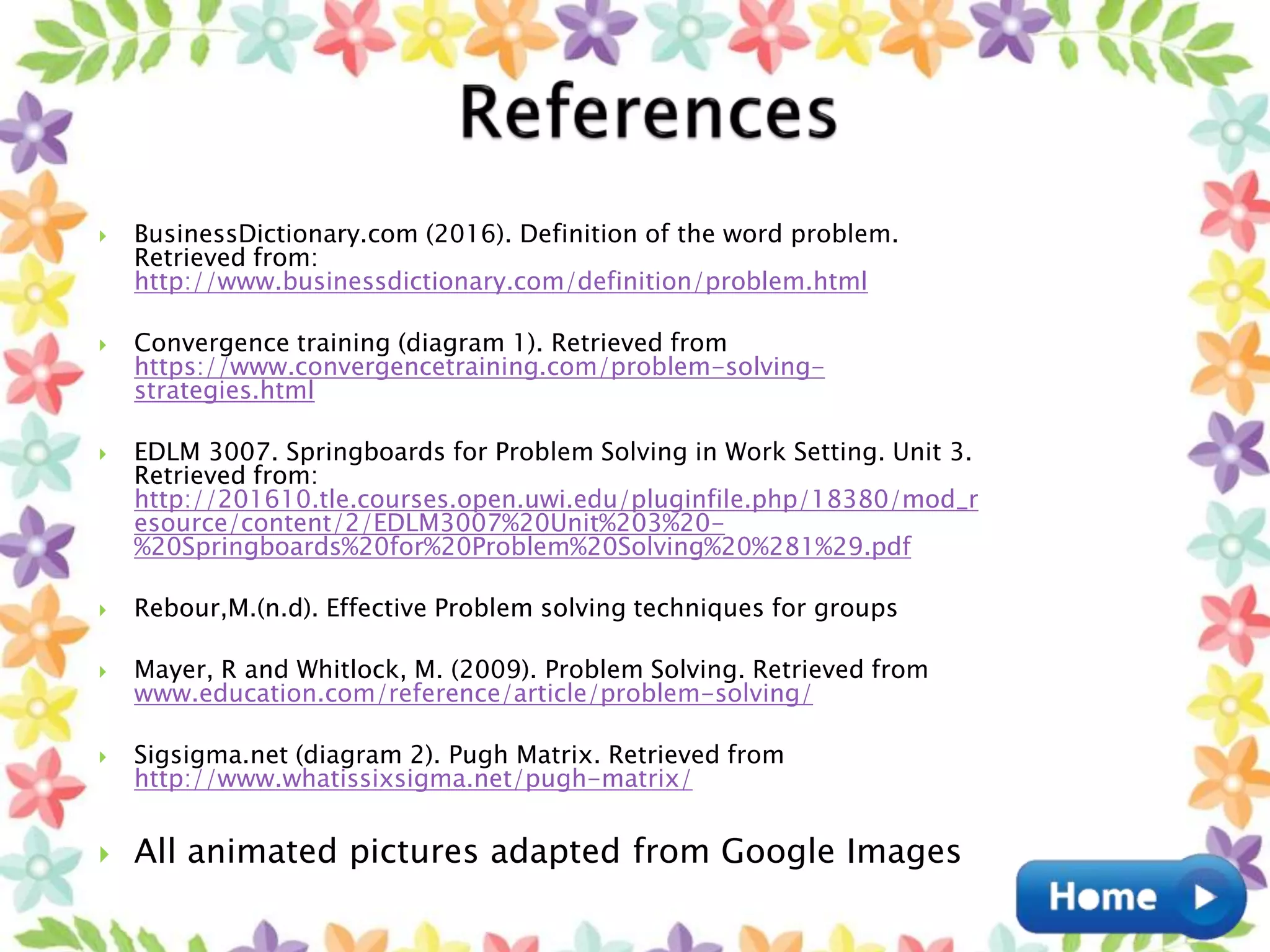Click the Sigsigma.net (diagram 2) reference text

click(459, 755)
